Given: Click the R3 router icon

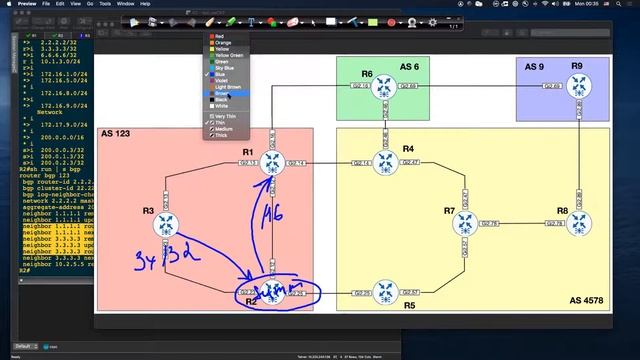Looking at the screenshot, I should pos(166,224).
